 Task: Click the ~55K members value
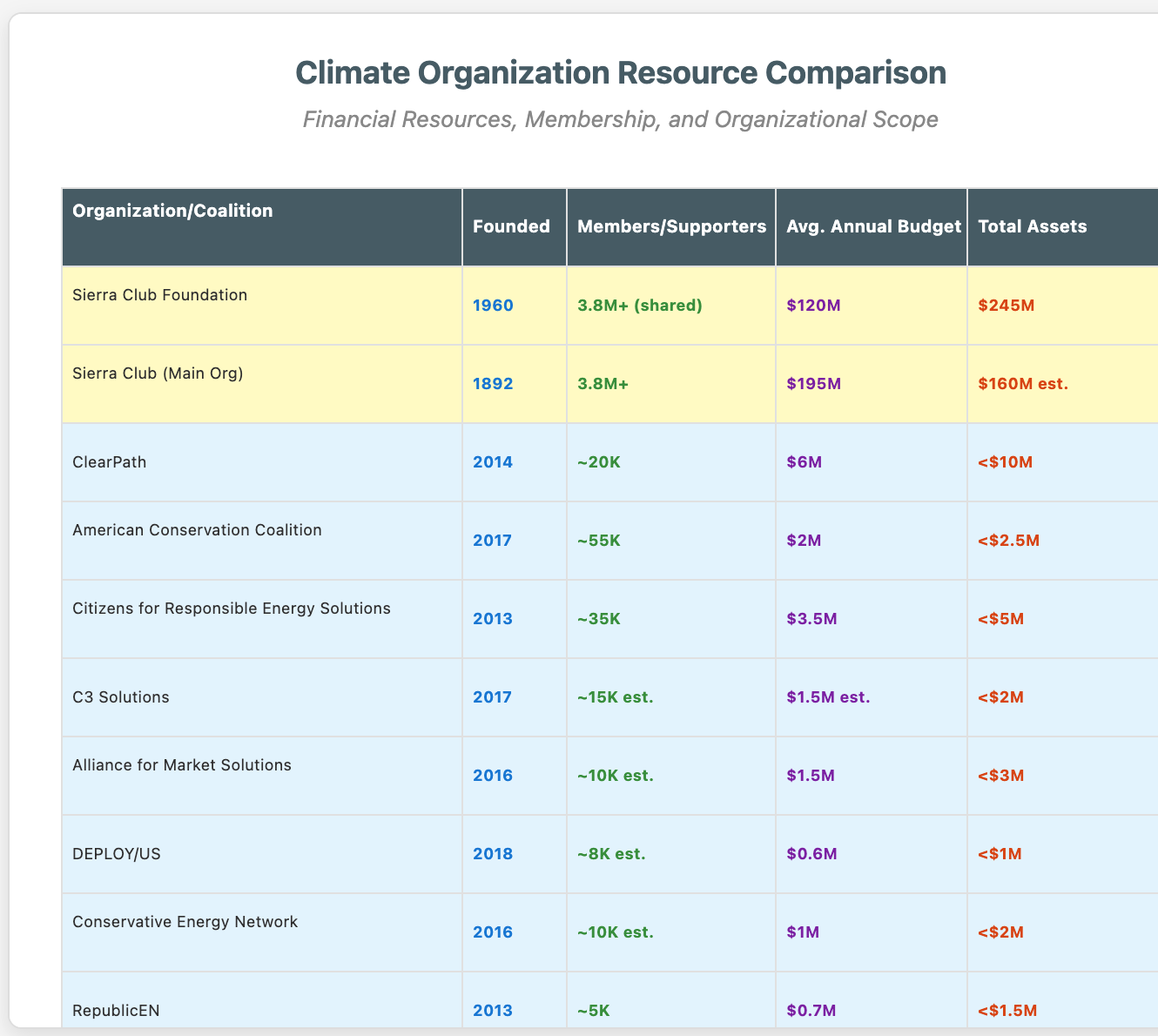pos(599,541)
